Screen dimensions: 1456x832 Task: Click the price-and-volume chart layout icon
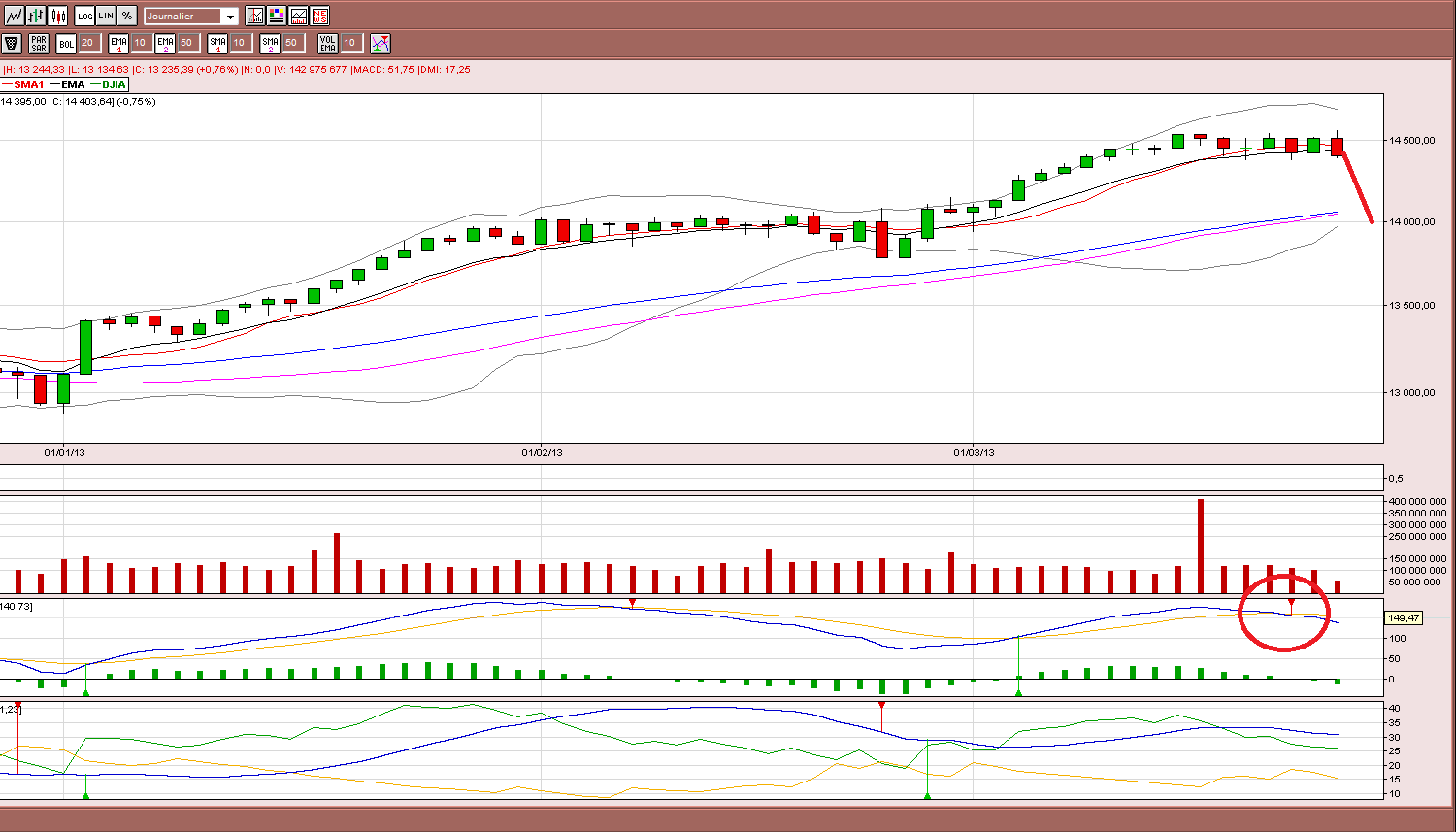click(x=298, y=16)
